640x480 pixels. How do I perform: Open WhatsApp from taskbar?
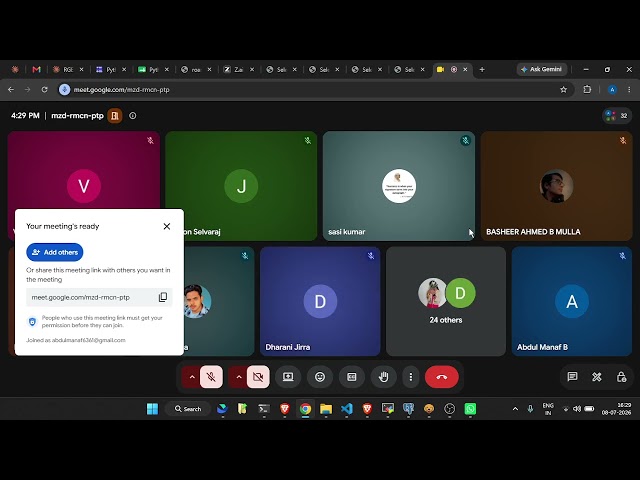click(470, 409)
